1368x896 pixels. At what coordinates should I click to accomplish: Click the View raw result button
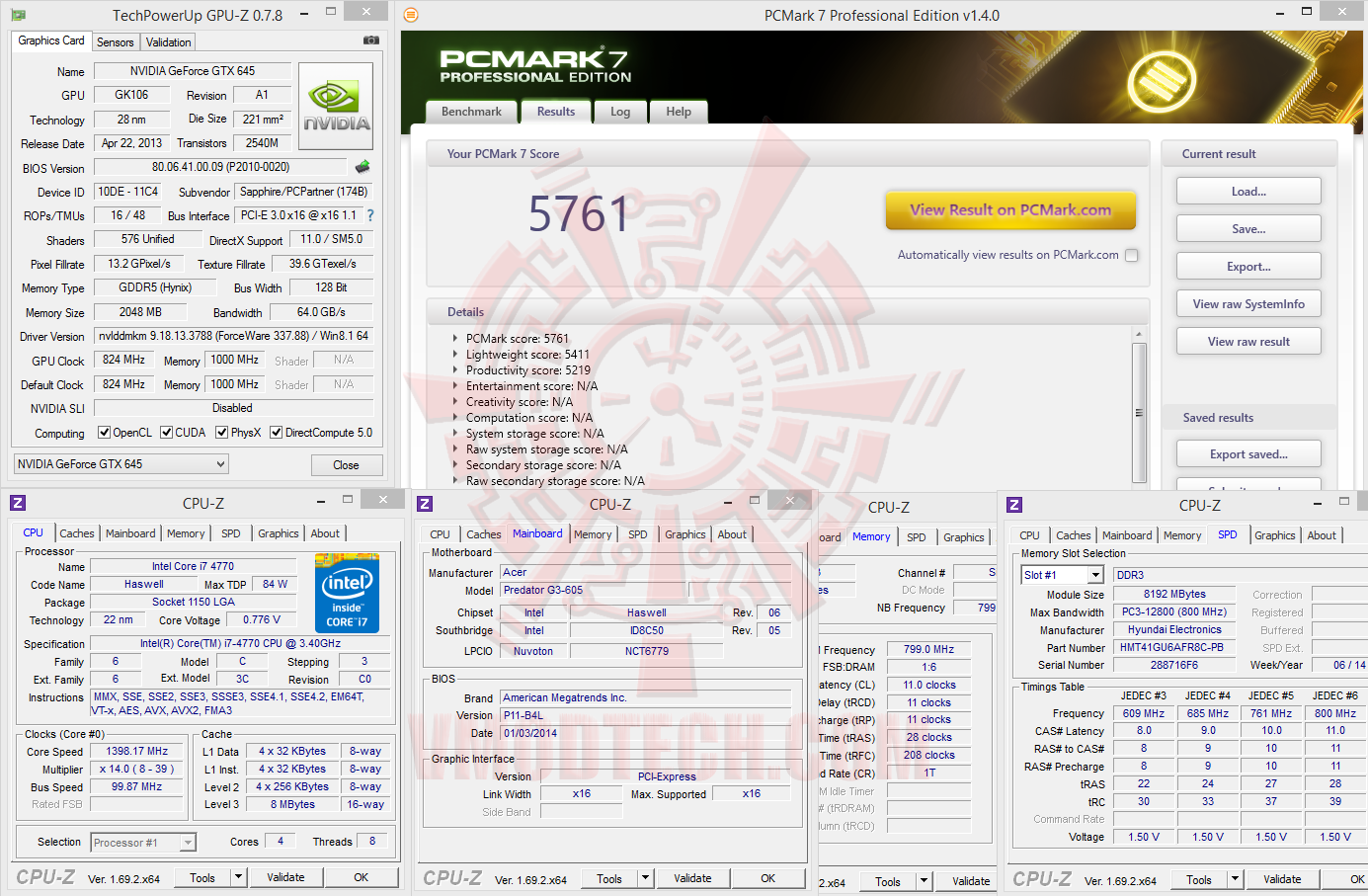pos(1248,342)
